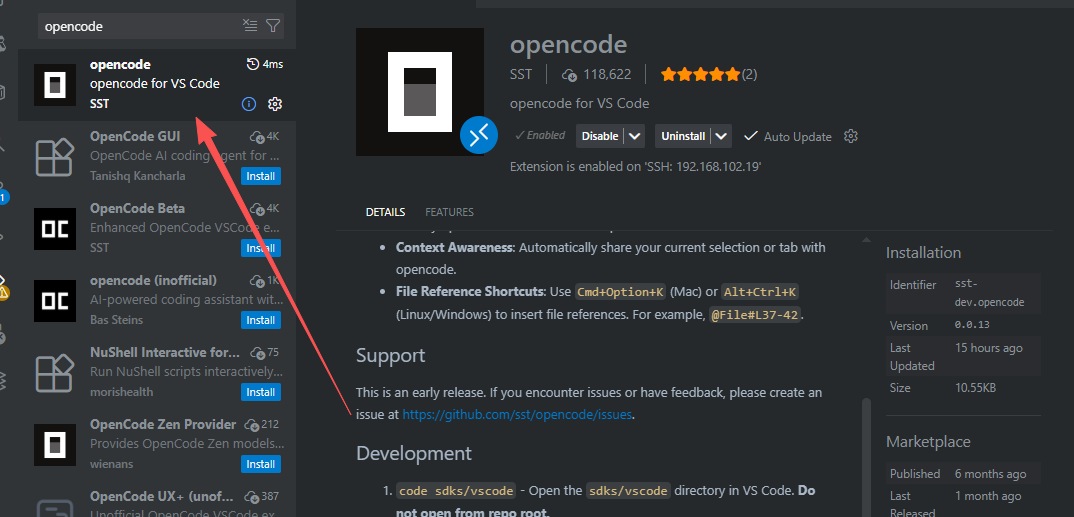The width and height of the screenshot is (1074, 517).
Task: Install OpenCode Zen Provider extension
Action: 261,464
